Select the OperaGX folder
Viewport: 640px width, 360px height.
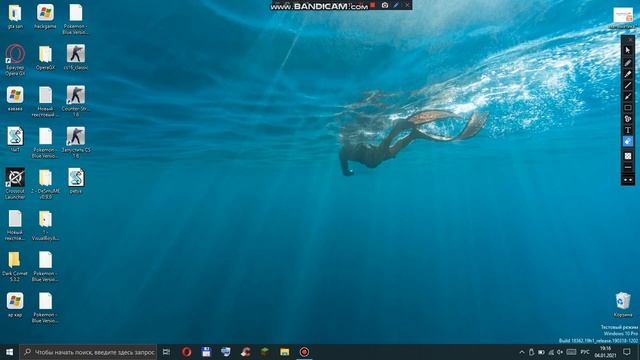(45, 58)
